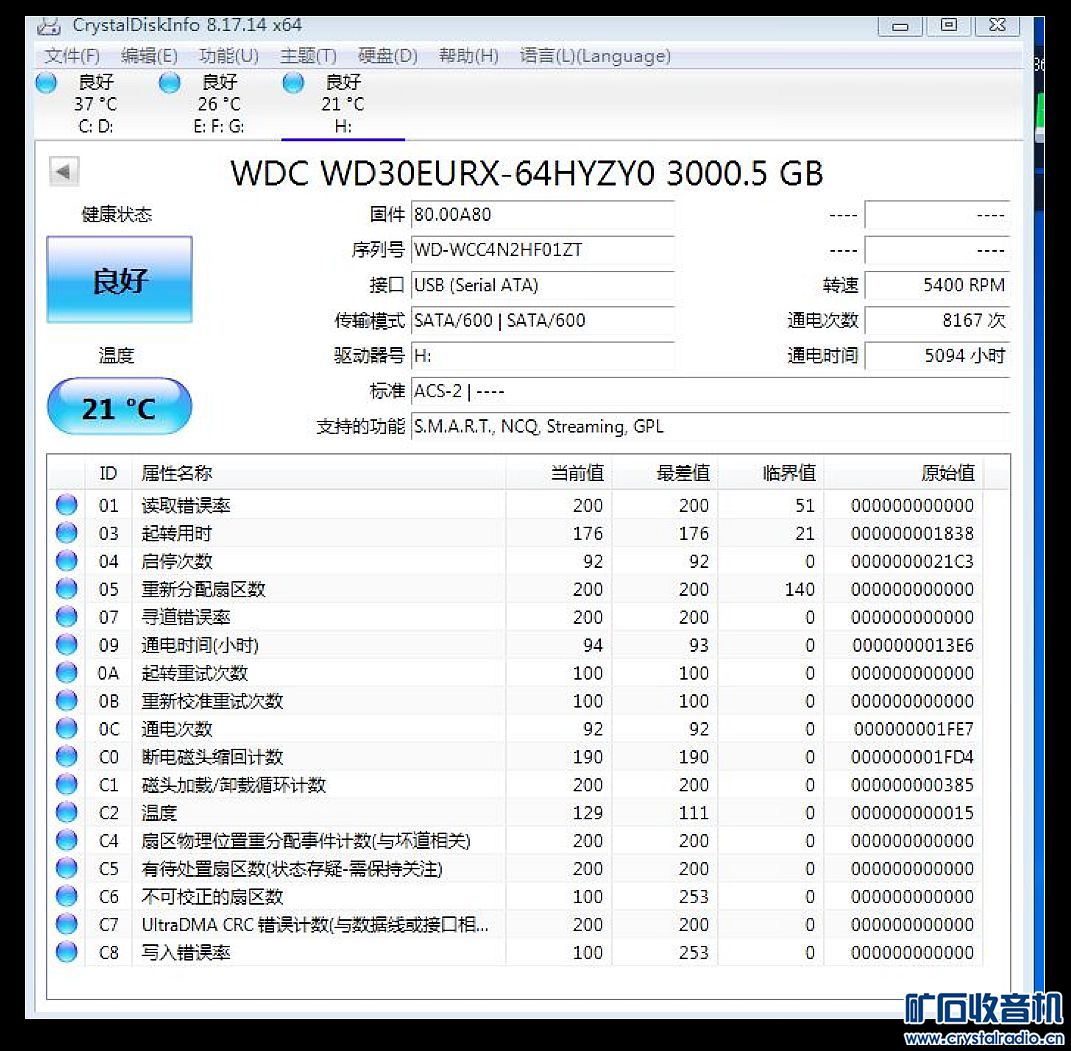
Task: Click the CrystalDiskInfo title bar app icon
Action: (48, 27)
